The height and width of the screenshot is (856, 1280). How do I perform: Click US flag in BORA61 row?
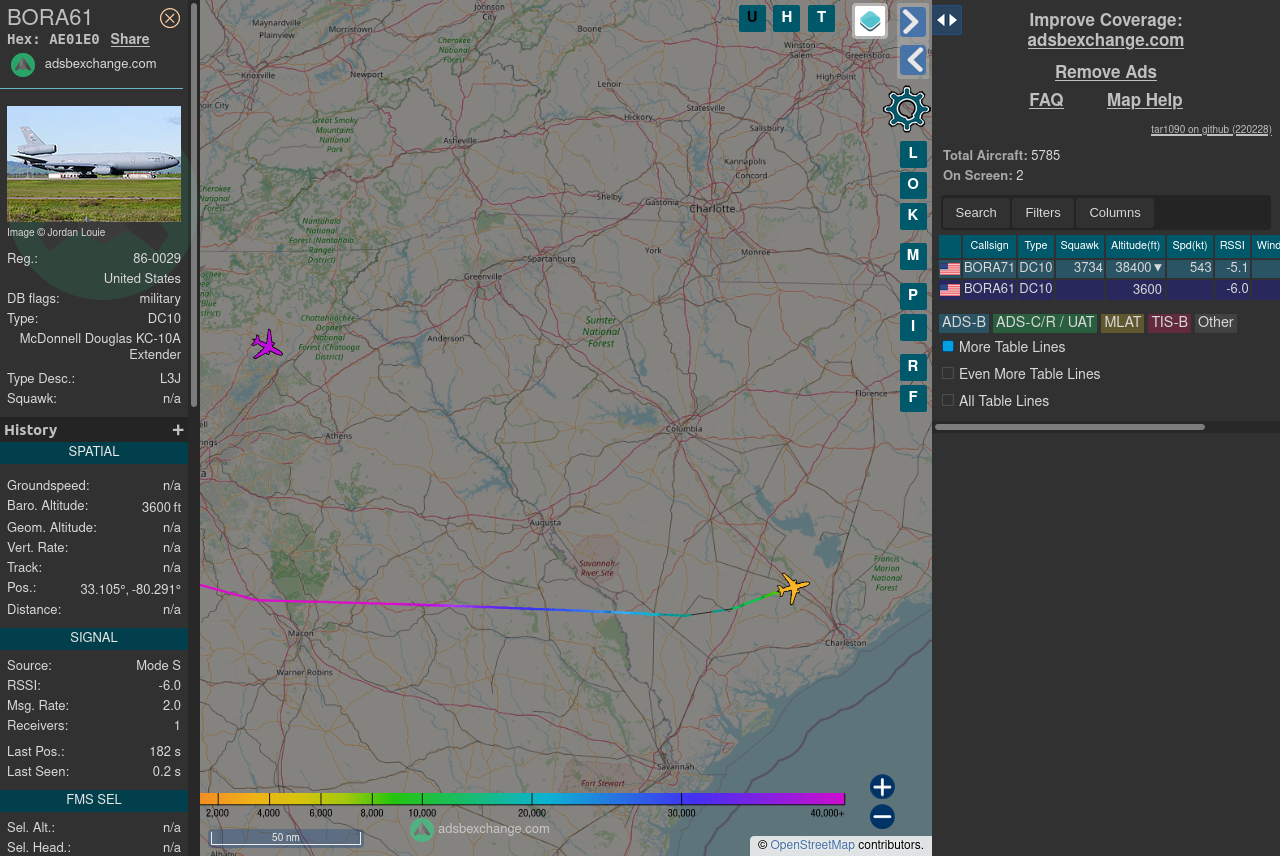(950, 290)
